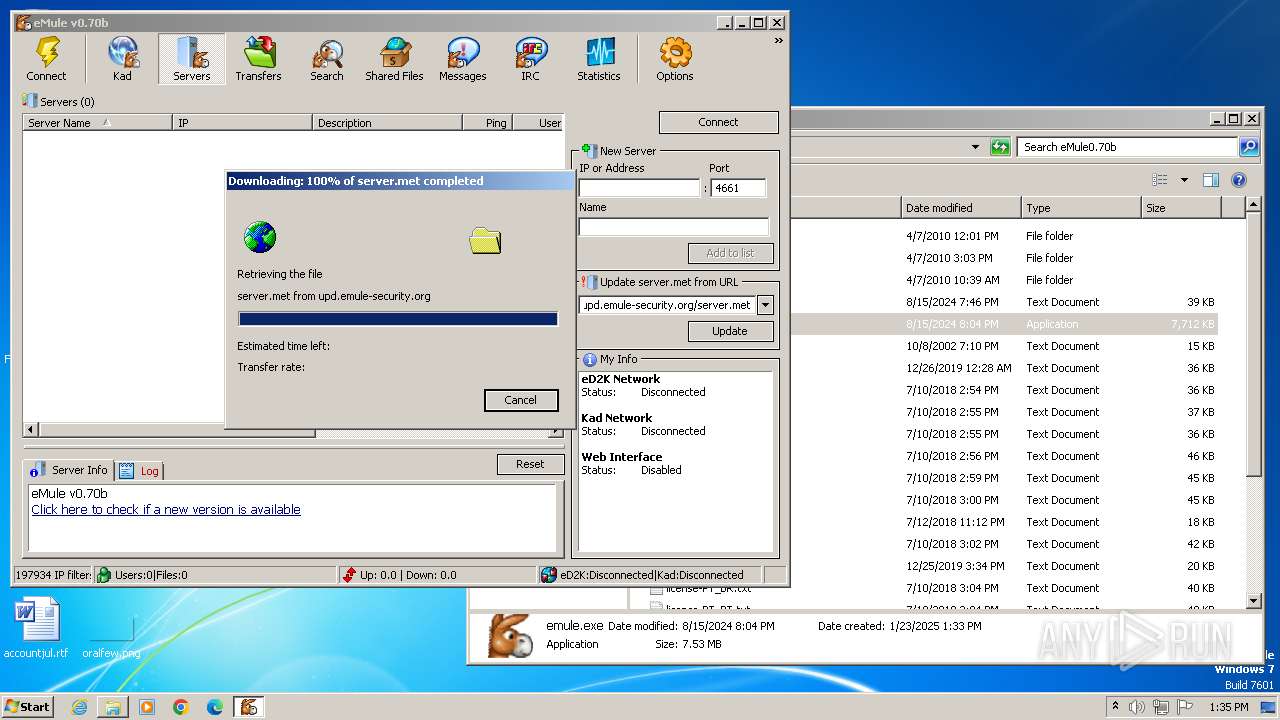Click the IP filter status bar entry
The width and height of the screenshot is (1280, 720).
tap(52, 575)
